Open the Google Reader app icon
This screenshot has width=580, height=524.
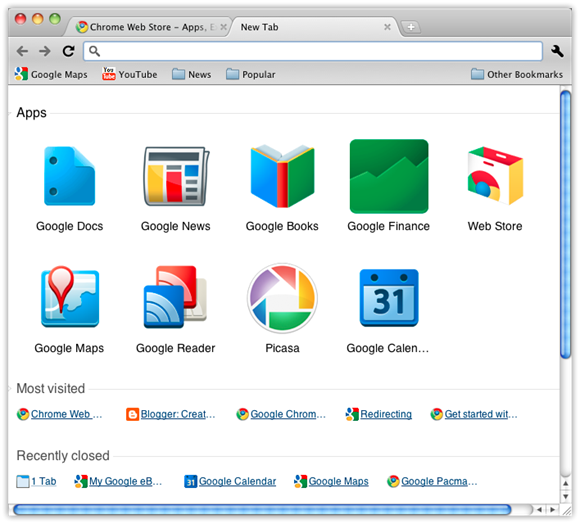pos(176,297)
